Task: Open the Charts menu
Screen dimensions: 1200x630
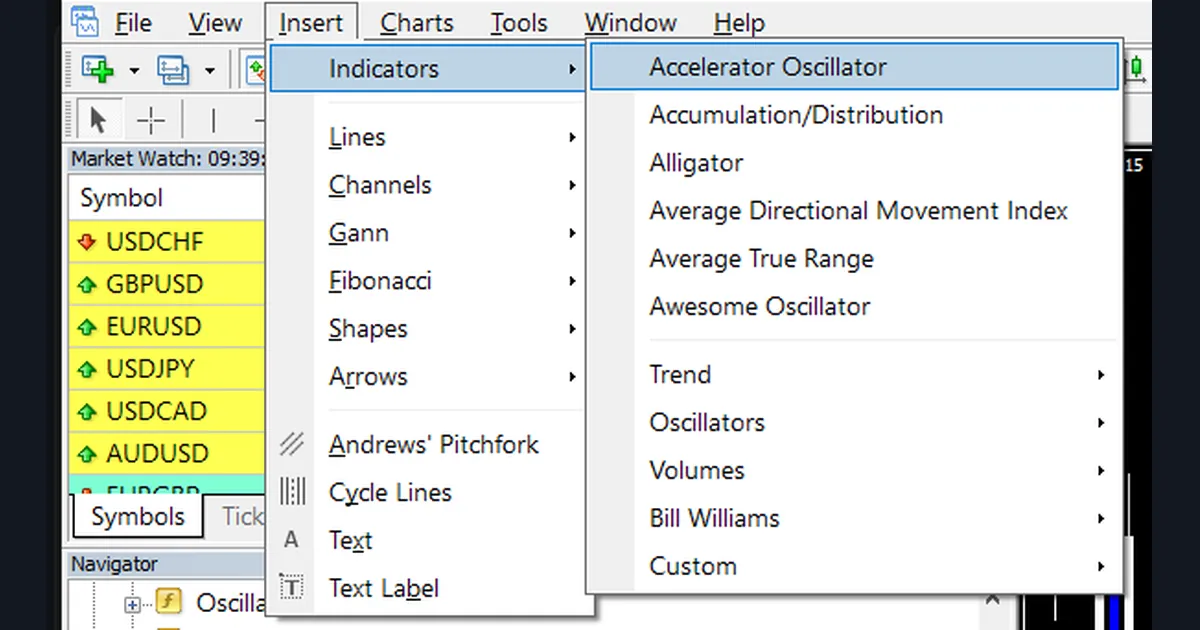Action: click(x=417, y=22)
